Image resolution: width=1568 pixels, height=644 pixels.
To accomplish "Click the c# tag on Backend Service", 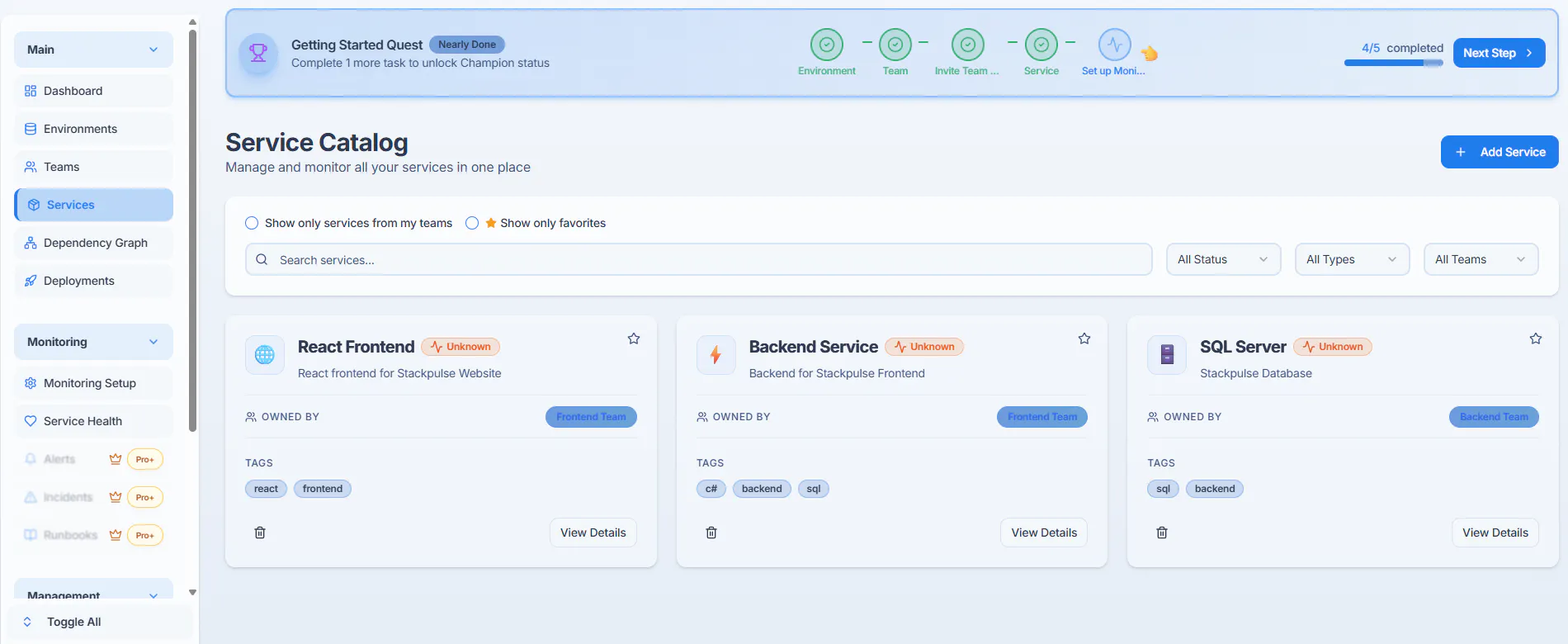I will [711, 489].
